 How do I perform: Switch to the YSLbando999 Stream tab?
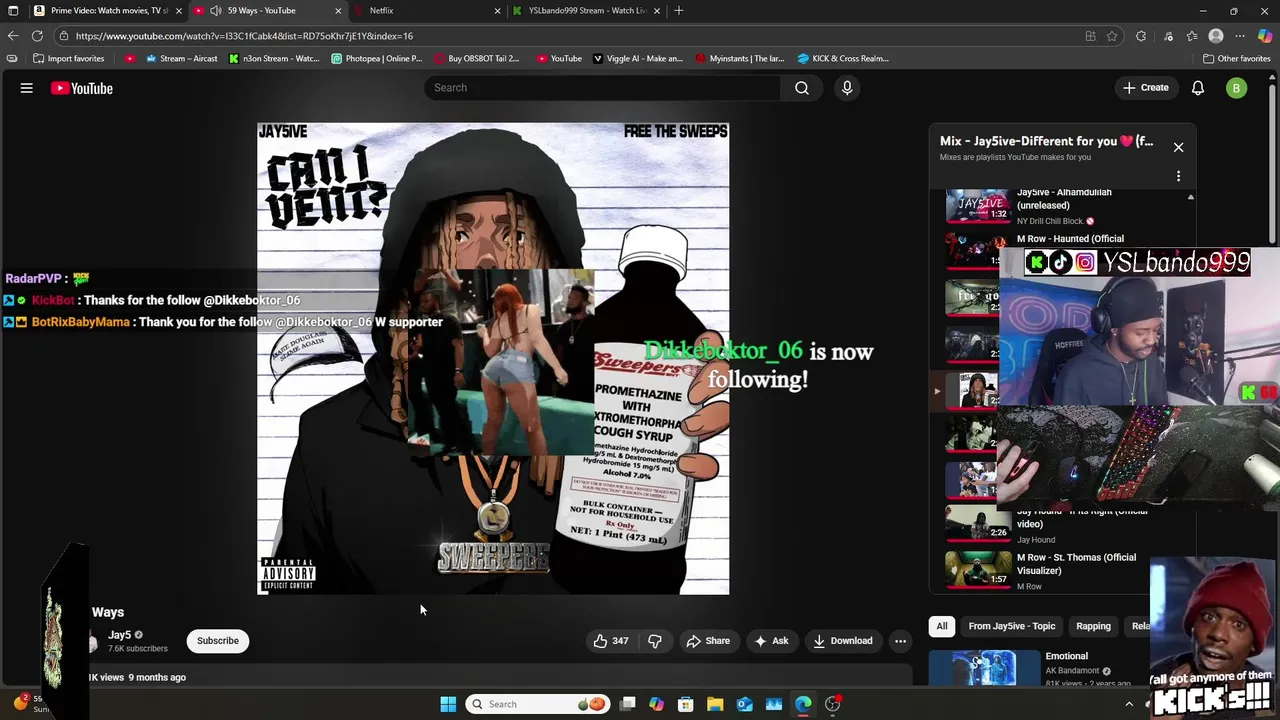(585, 11)
